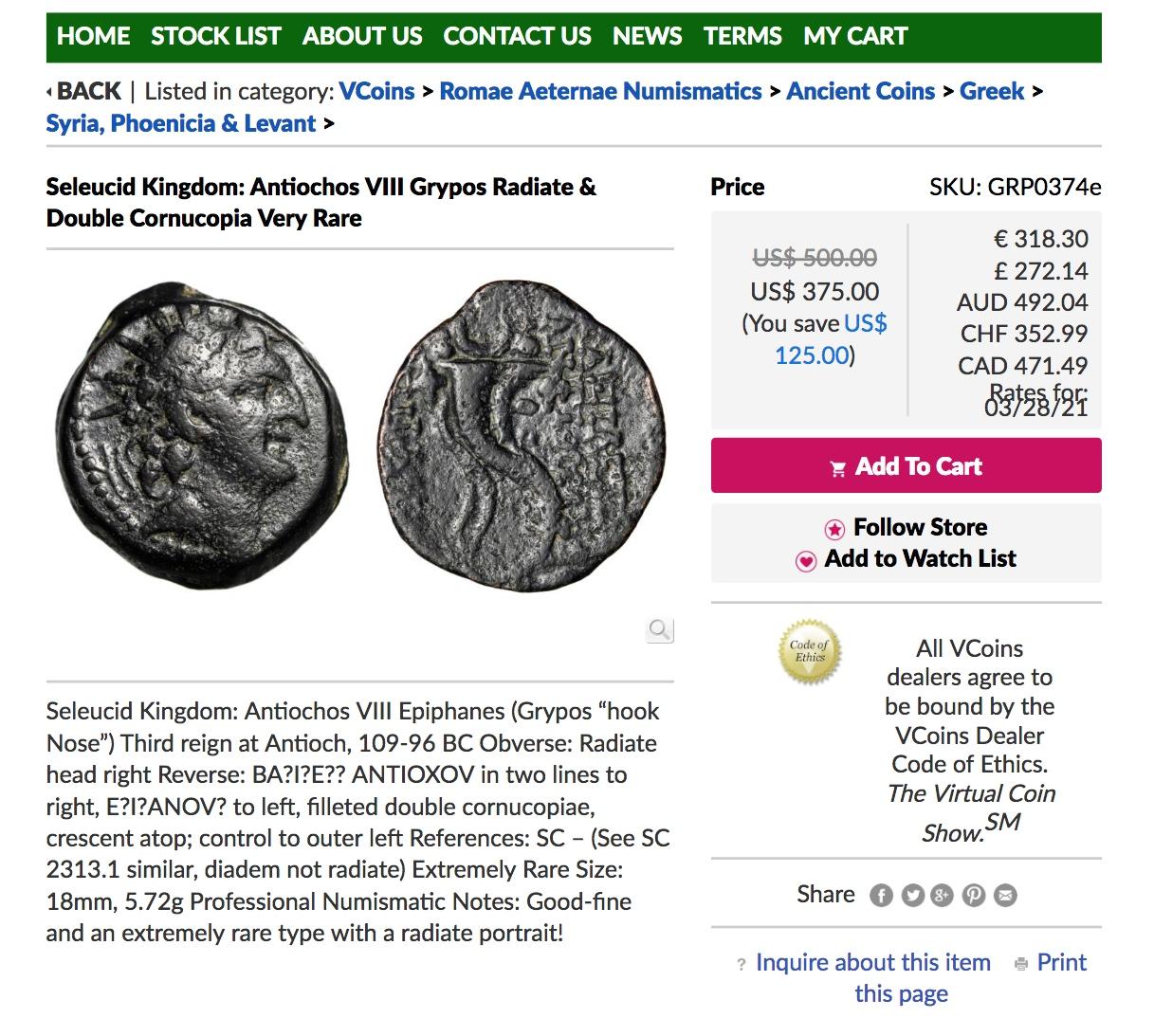Open the STOCK LIST menu item

215,36
